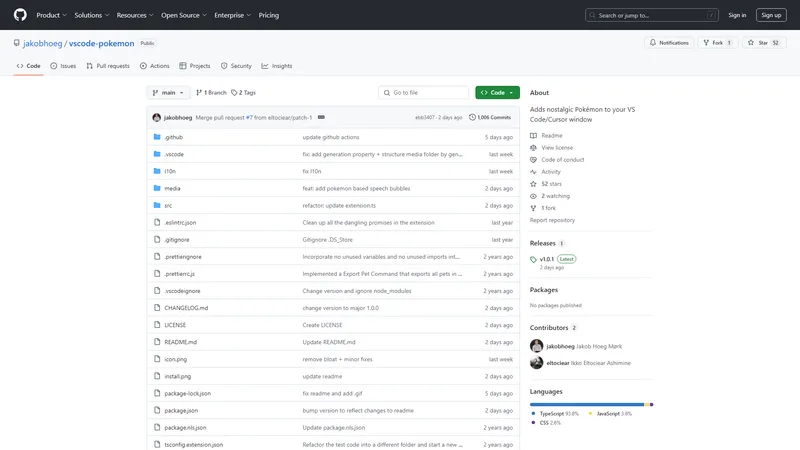Switch to the Security tab
This screenshot has height=450, width=800.
point(236,66)
